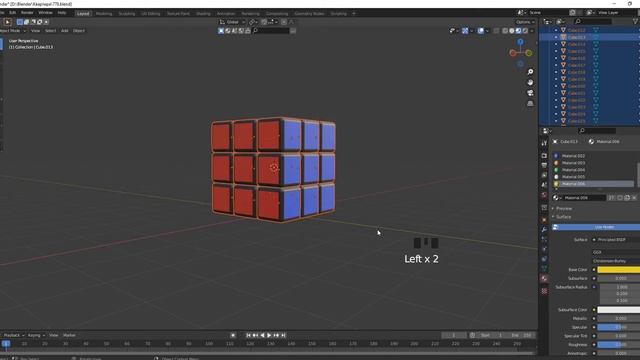The image size is (640, 360).
Task: Open the Output properties tab icon
Action: [544, 165]
